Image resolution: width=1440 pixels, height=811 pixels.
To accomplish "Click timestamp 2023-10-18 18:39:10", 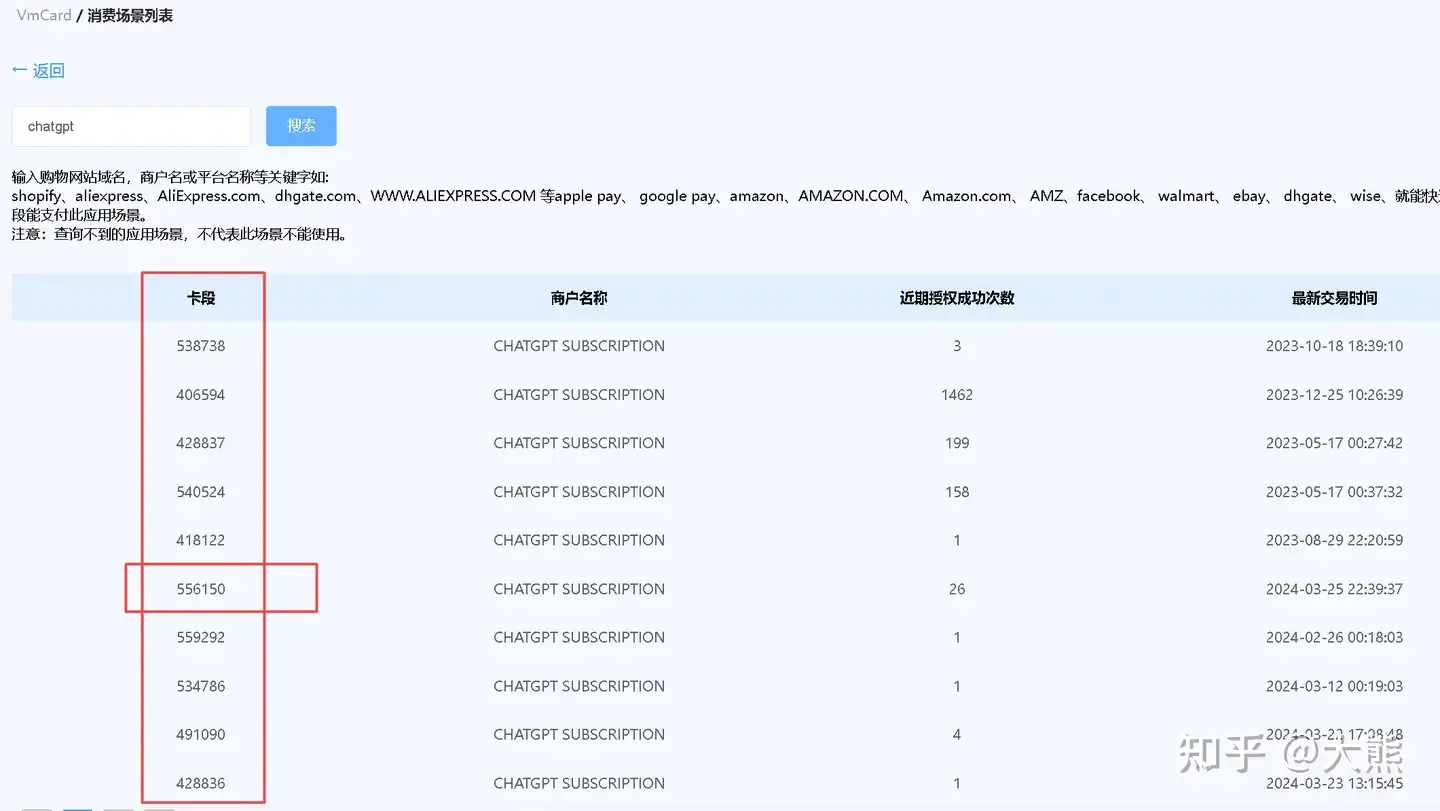I will click(1334, 346).
